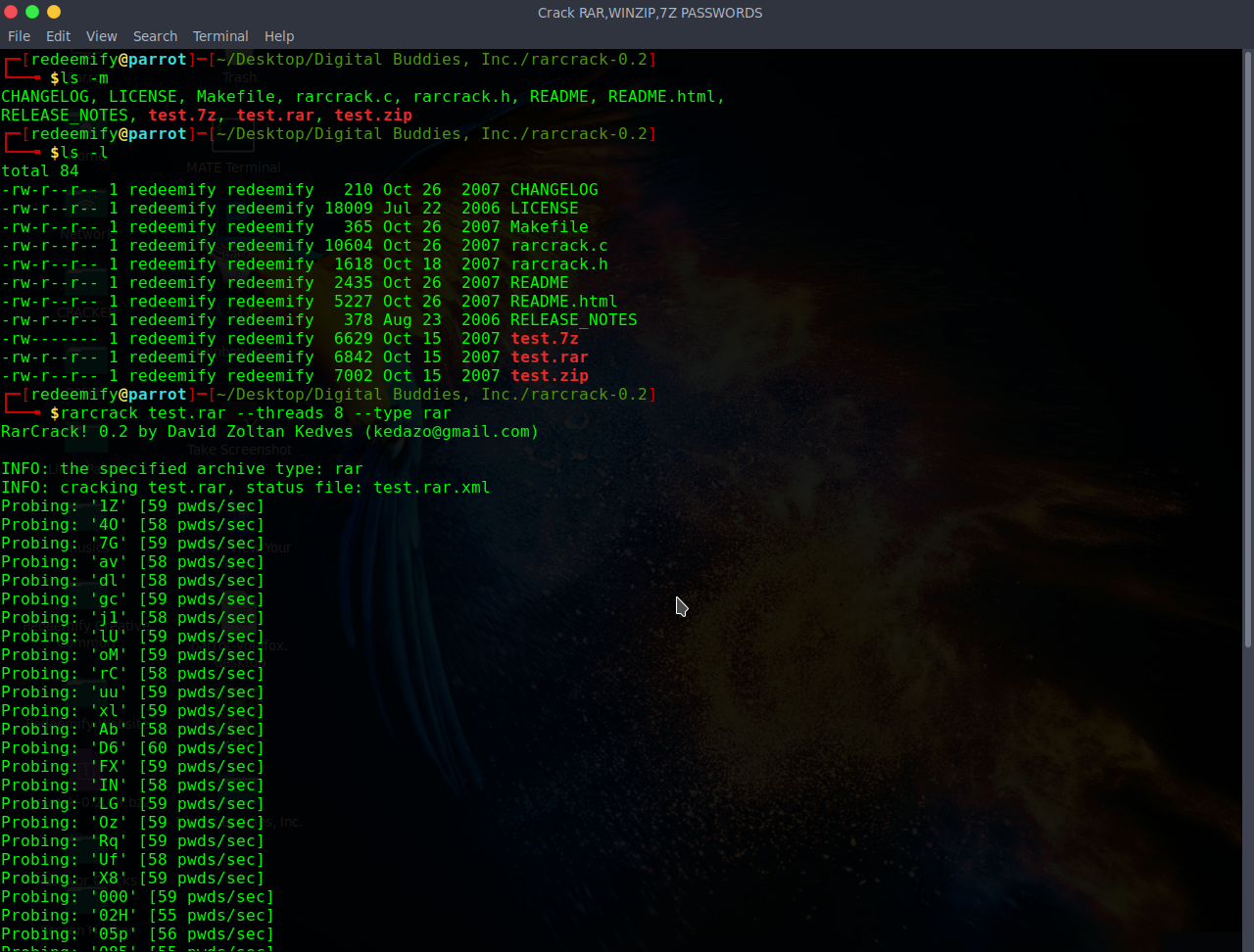
Task: Click the 'ls -m' command text
Action: 84,78
